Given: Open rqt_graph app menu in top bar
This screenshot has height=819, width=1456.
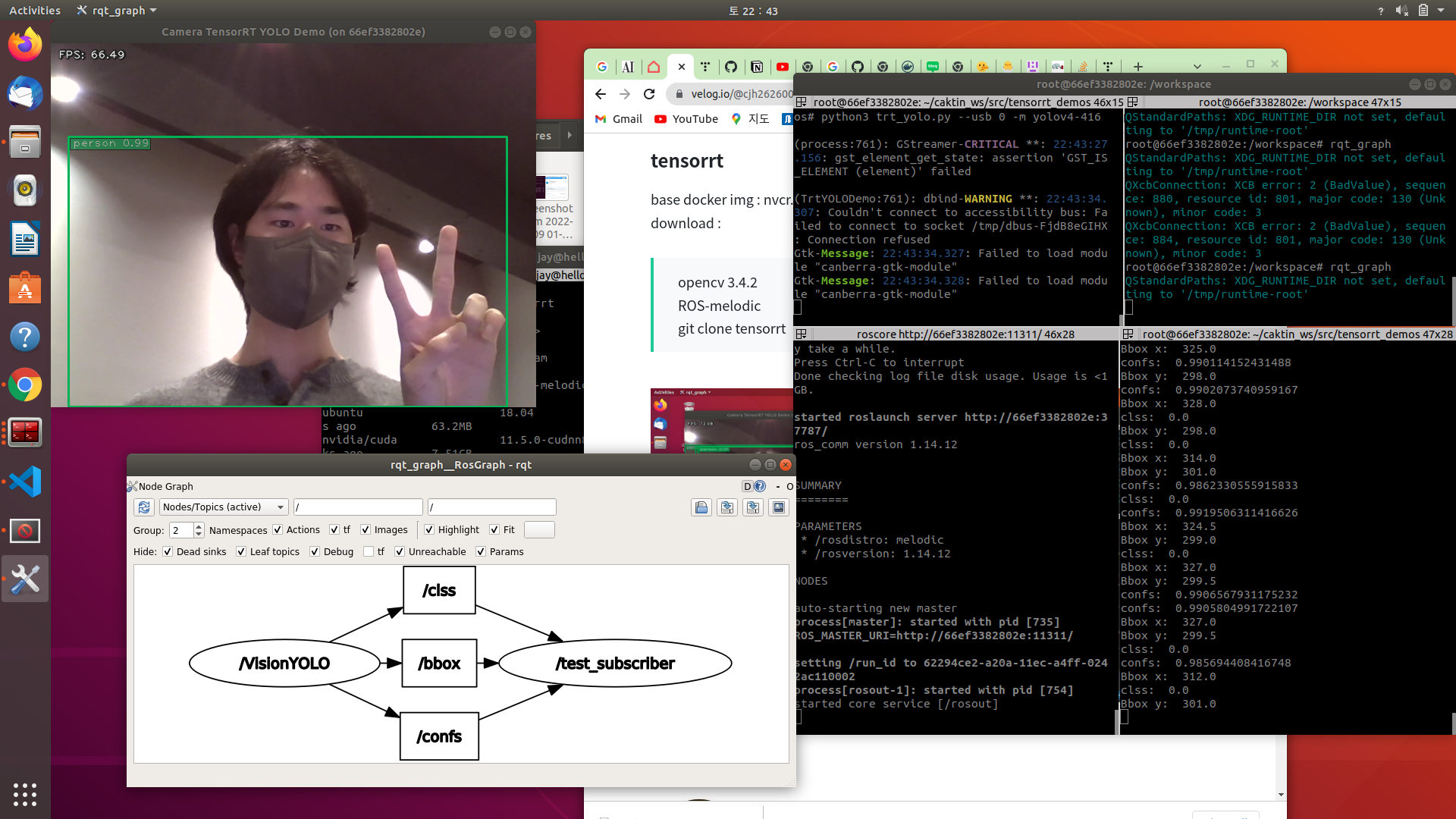Looking at the screenshot, I should pyautogui.click(x=117, y=11).
